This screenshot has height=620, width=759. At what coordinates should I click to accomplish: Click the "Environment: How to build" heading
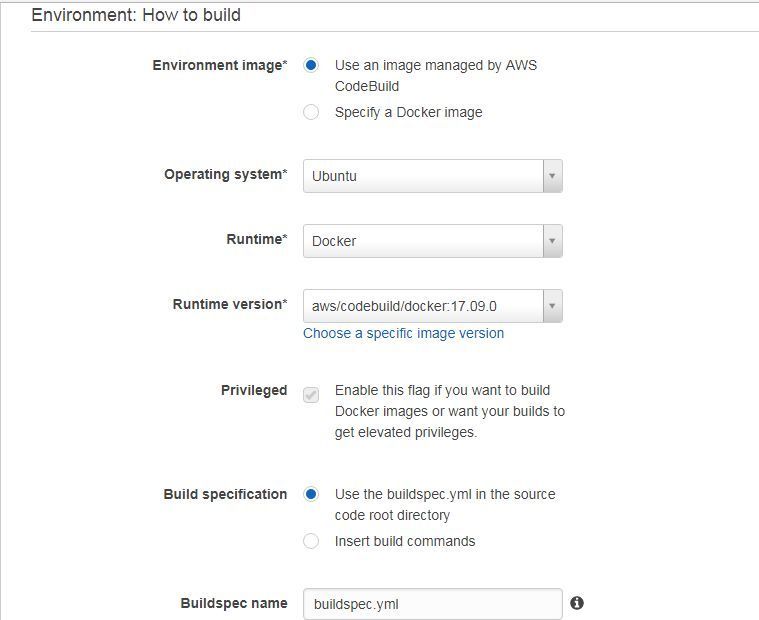(x=136, y=15)
